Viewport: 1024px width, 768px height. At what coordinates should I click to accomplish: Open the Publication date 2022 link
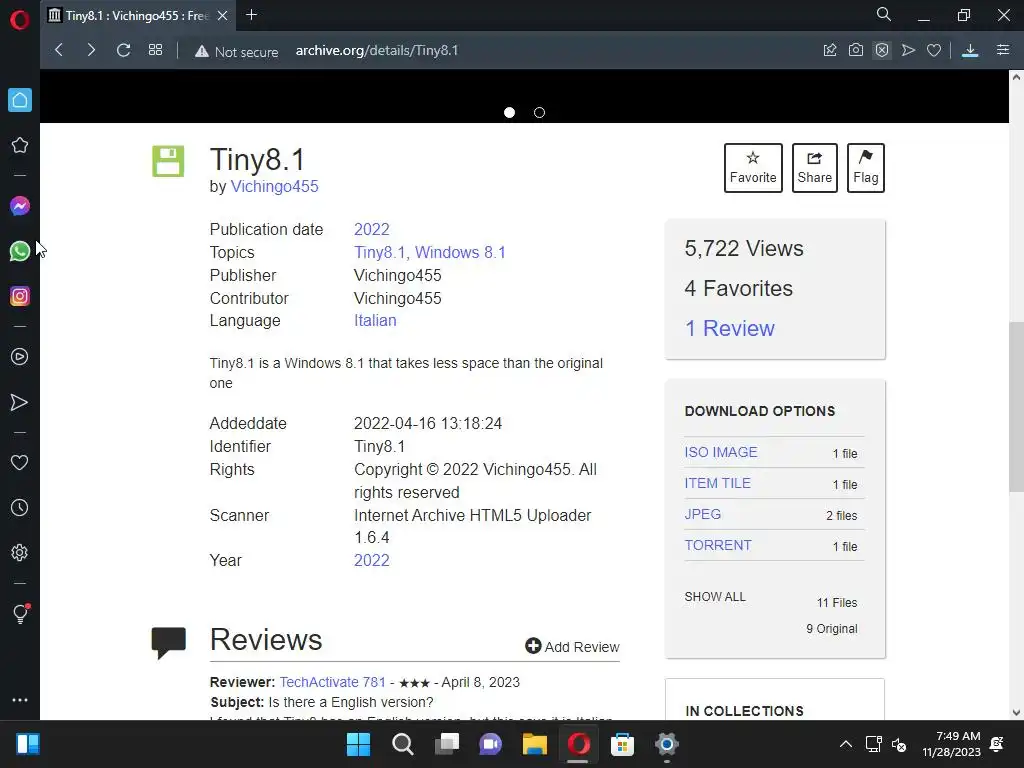[x=372, y=229]
